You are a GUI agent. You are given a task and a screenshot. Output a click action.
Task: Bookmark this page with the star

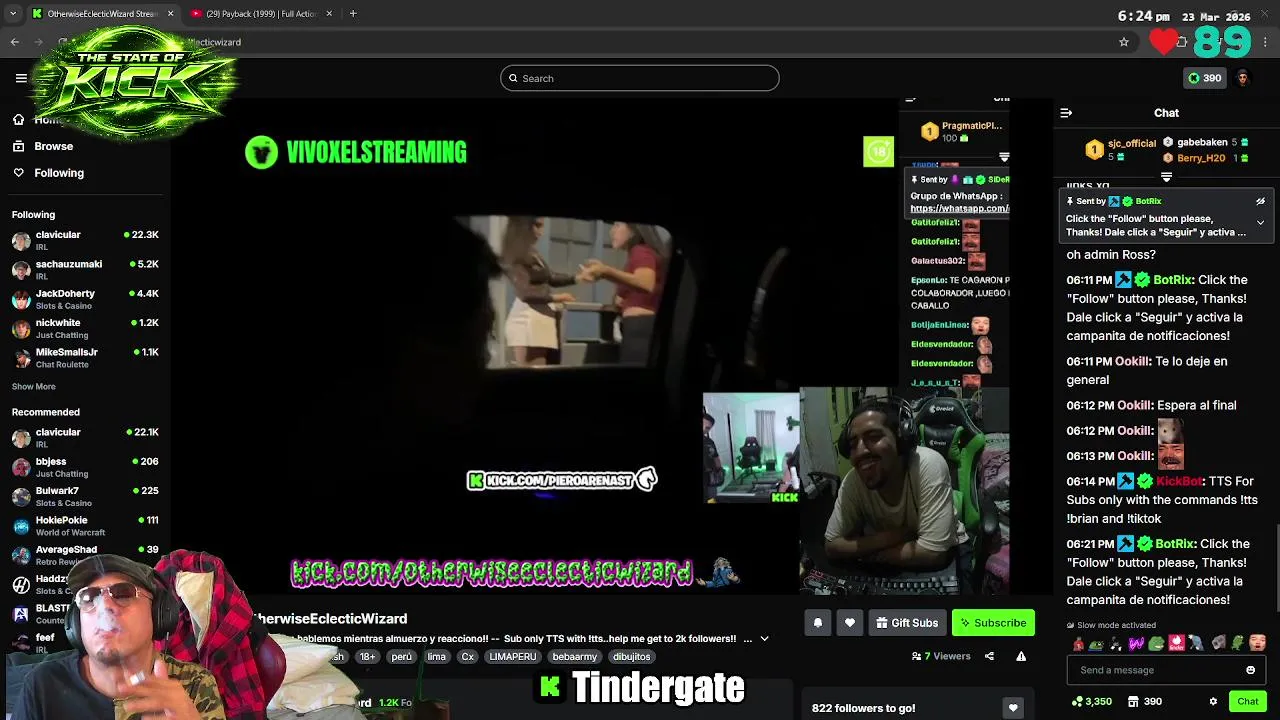(1124, 42)
